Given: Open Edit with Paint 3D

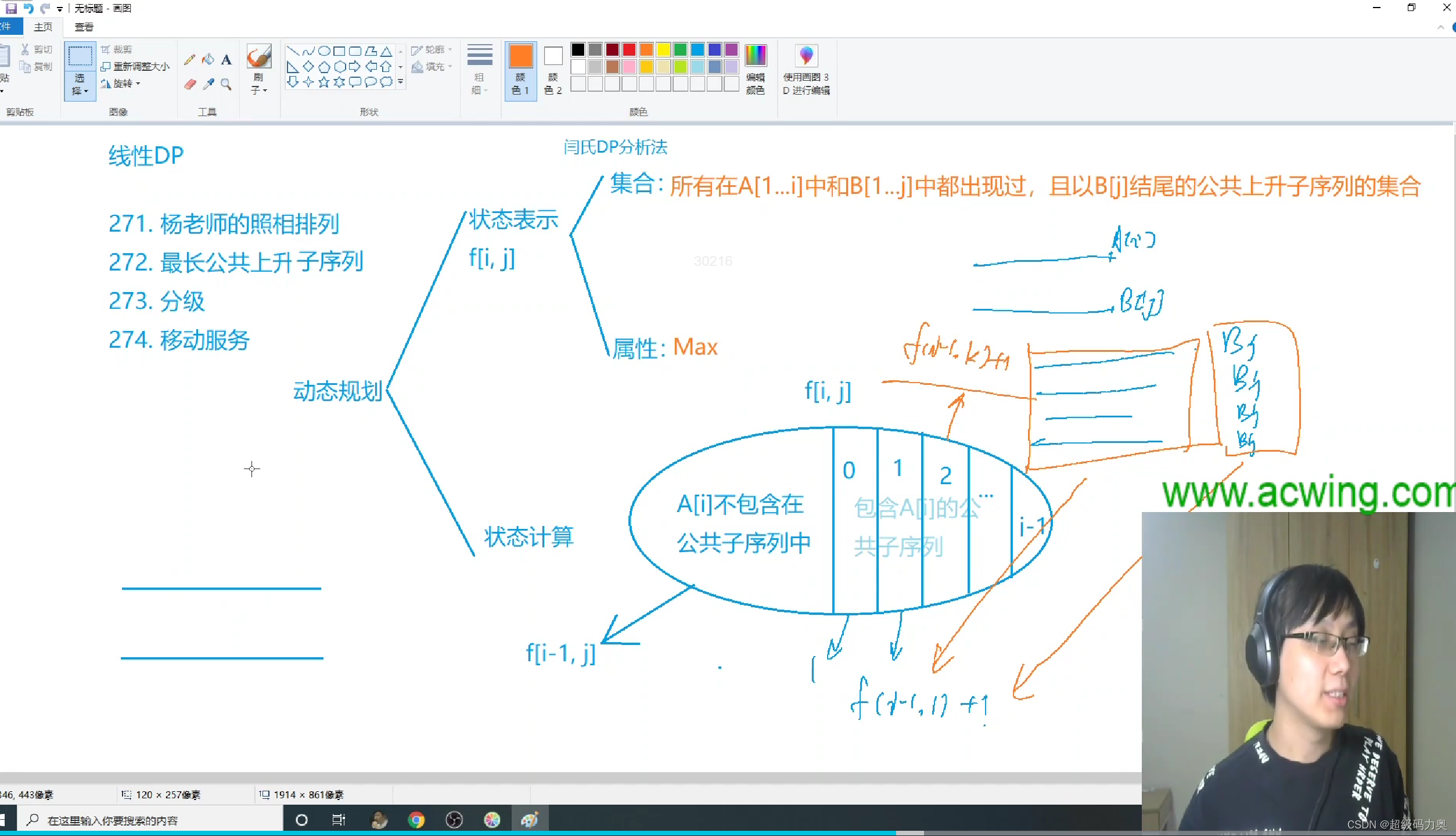Looking at the screenshot, I should (806, 69).
